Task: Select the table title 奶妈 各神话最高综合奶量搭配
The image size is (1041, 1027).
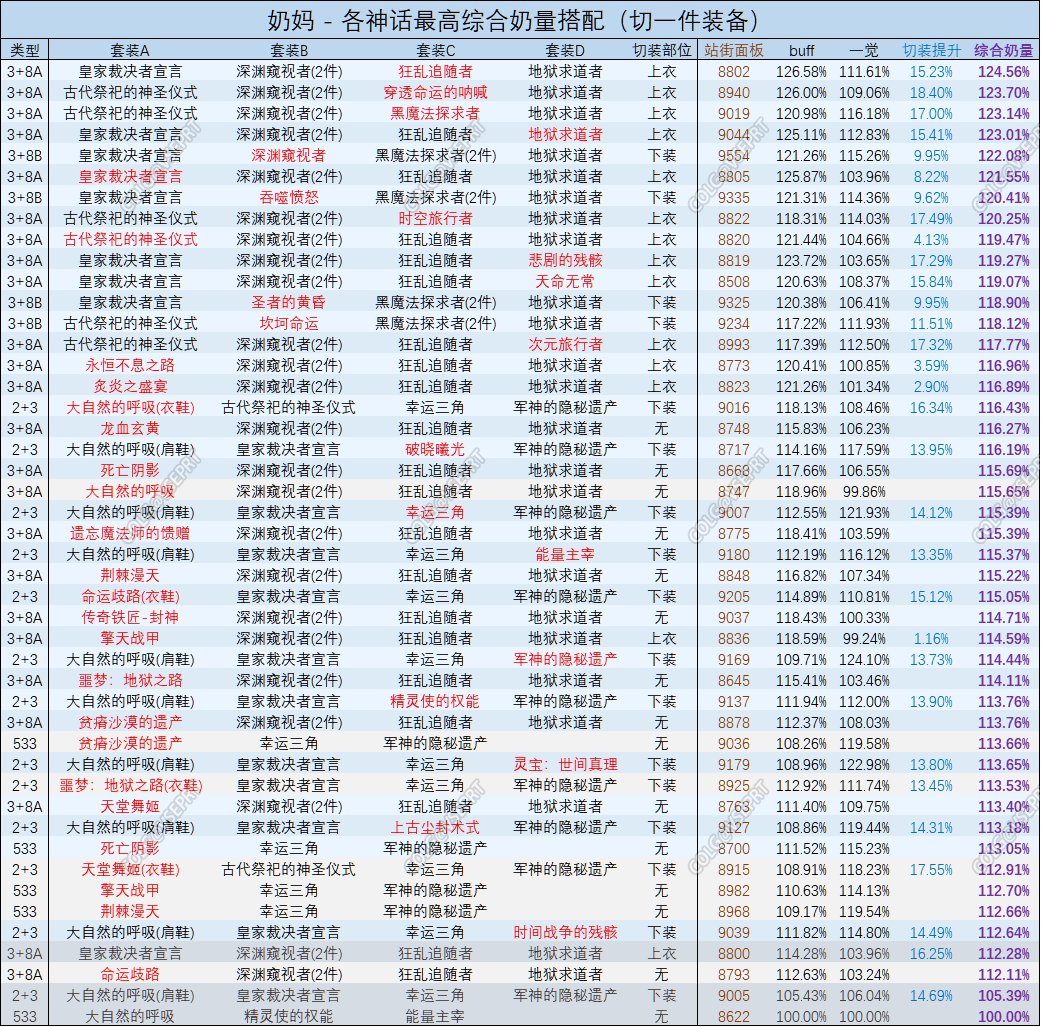Action: click(x=520, y=20)
